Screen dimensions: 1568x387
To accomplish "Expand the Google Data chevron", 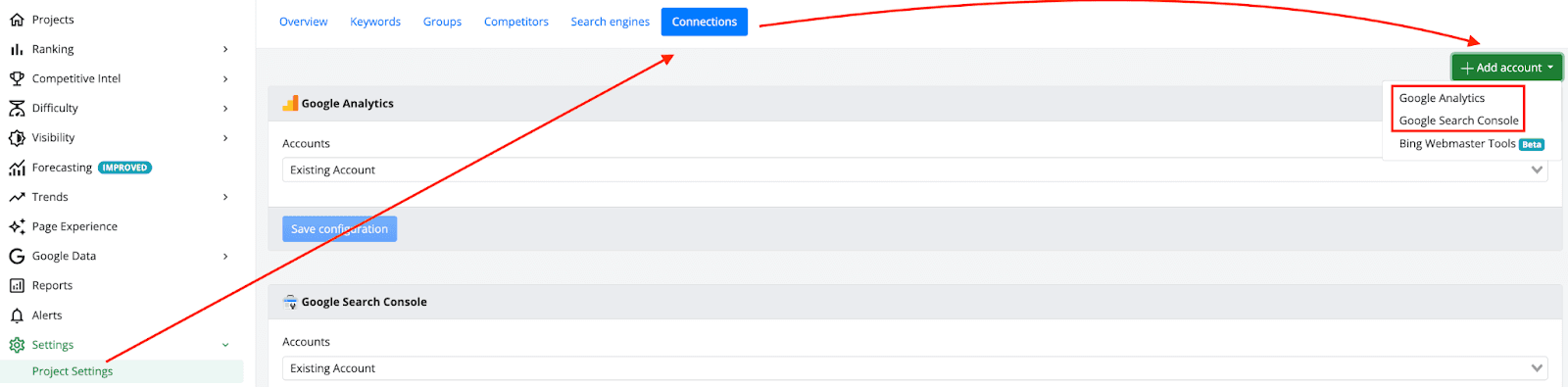I will click(x=225, y=256).
